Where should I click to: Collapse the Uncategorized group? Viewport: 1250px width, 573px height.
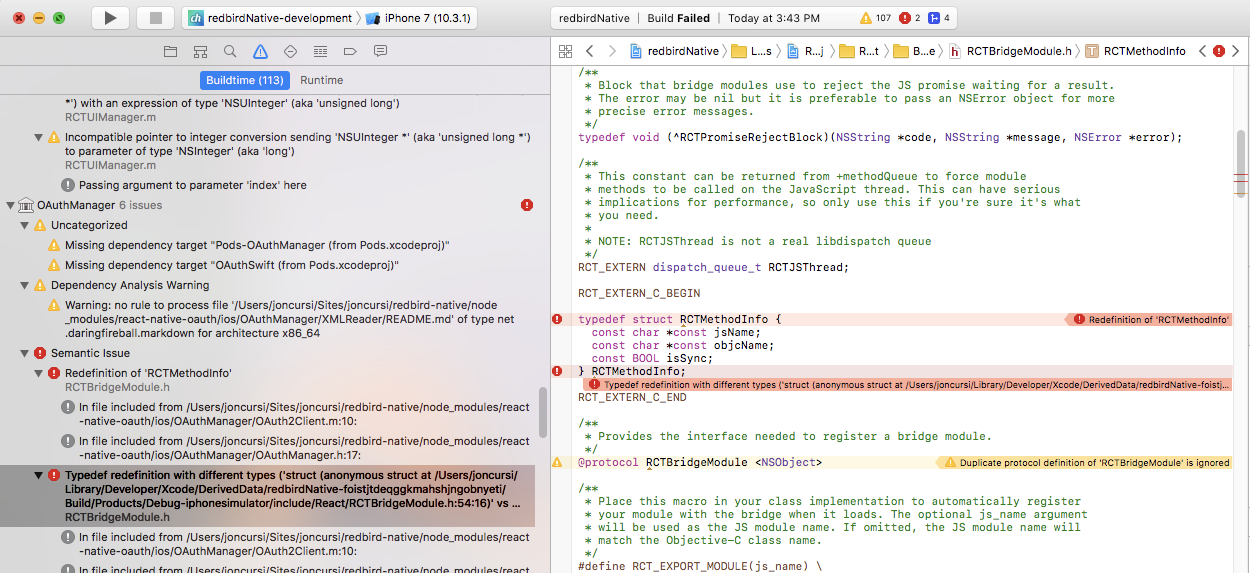pyautogui.click(x=24, y=225)
